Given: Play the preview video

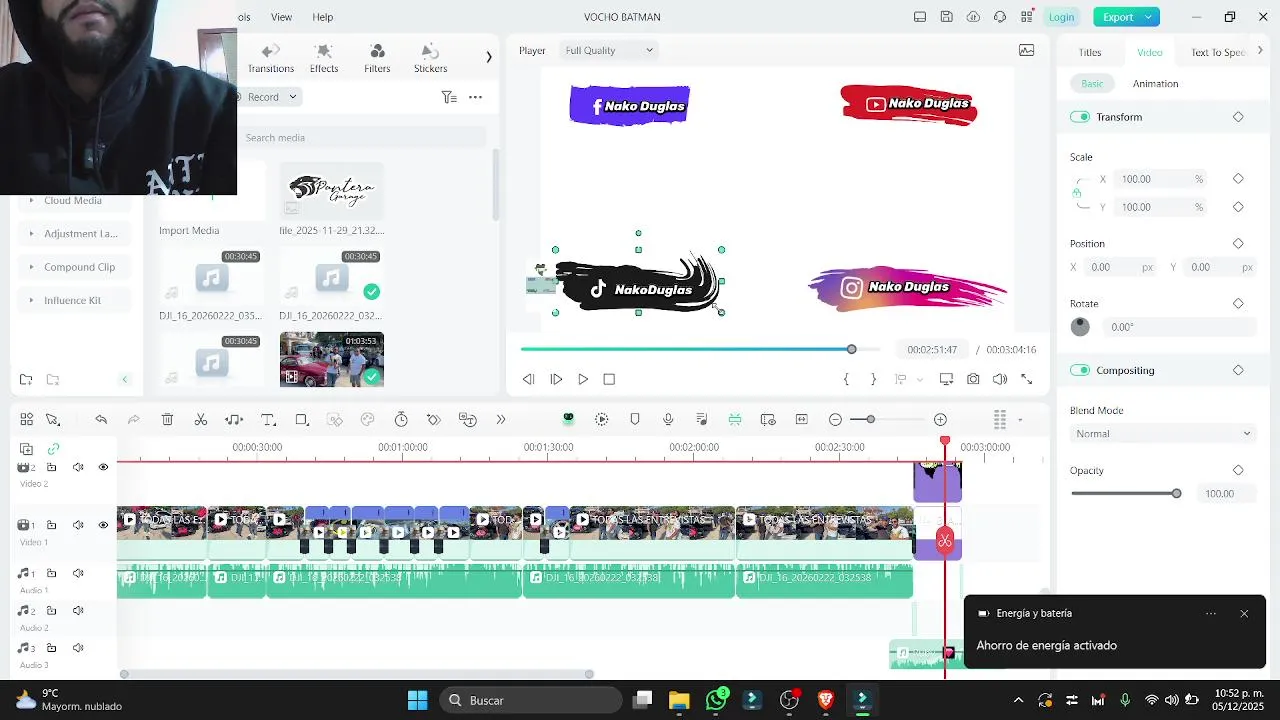Looking at the screenshot, I should coord(583,379).
